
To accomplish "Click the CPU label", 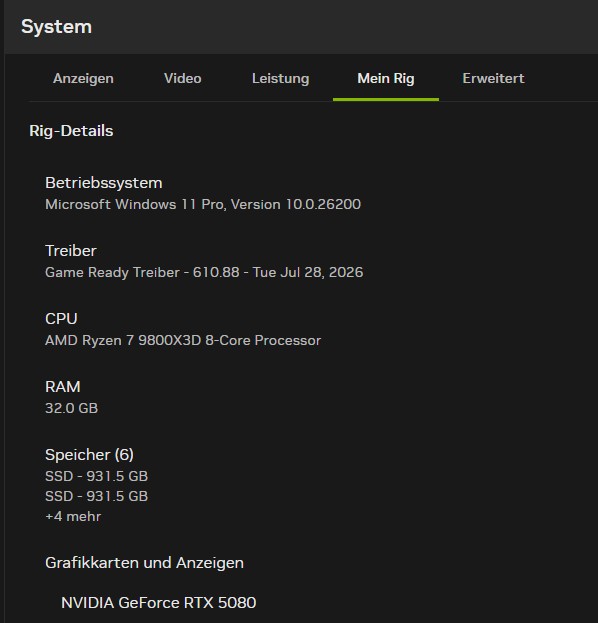I will [61, 319].
